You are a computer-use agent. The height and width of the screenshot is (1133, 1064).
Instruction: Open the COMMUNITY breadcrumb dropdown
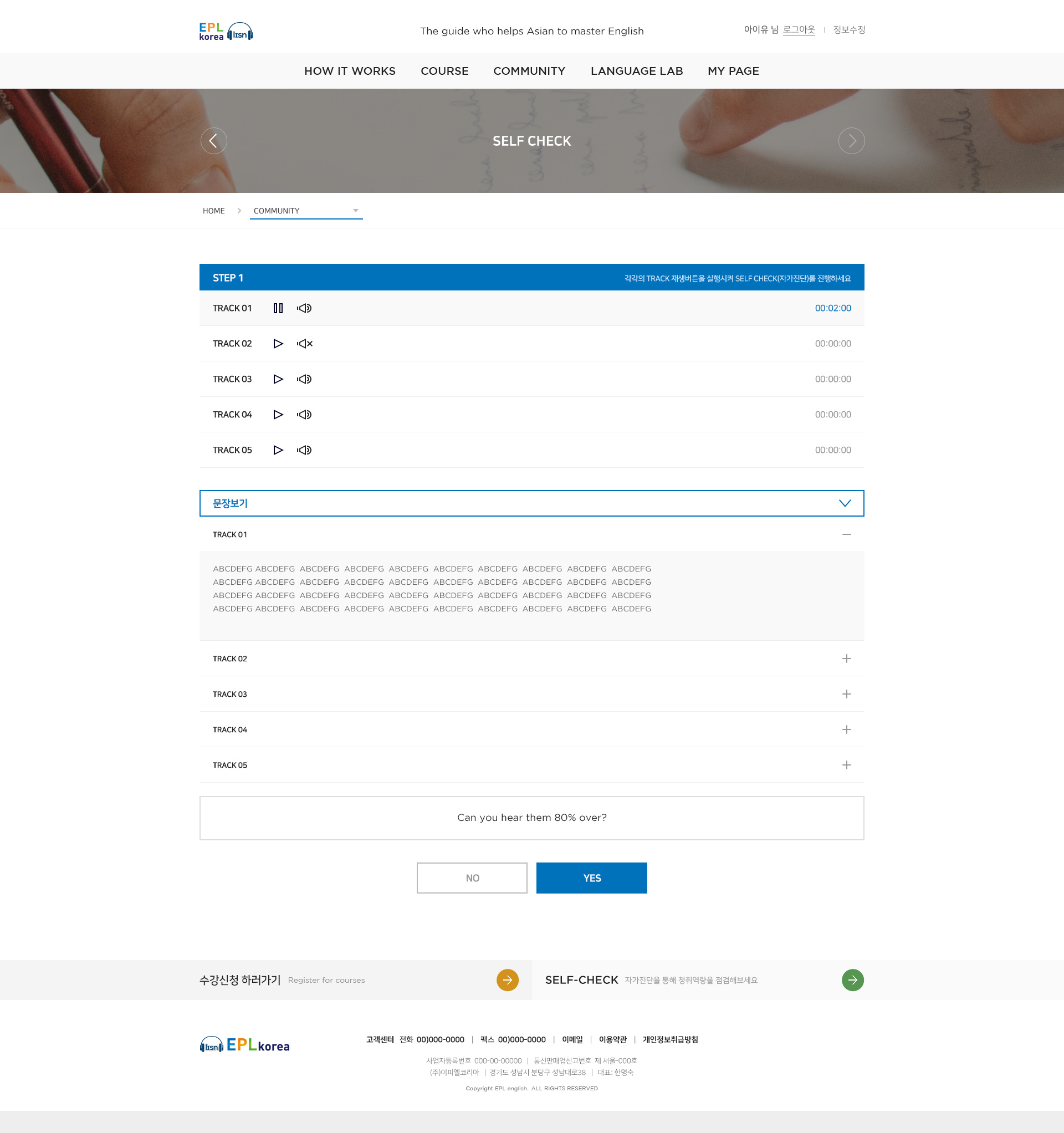pos(306,211)
